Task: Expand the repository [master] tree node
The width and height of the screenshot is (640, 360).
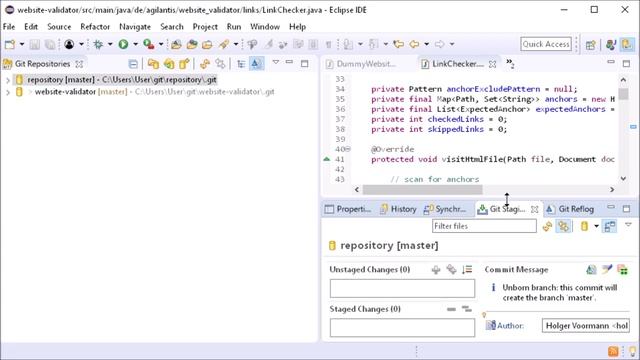Action: pyautogui.click(x=7, y=80)
